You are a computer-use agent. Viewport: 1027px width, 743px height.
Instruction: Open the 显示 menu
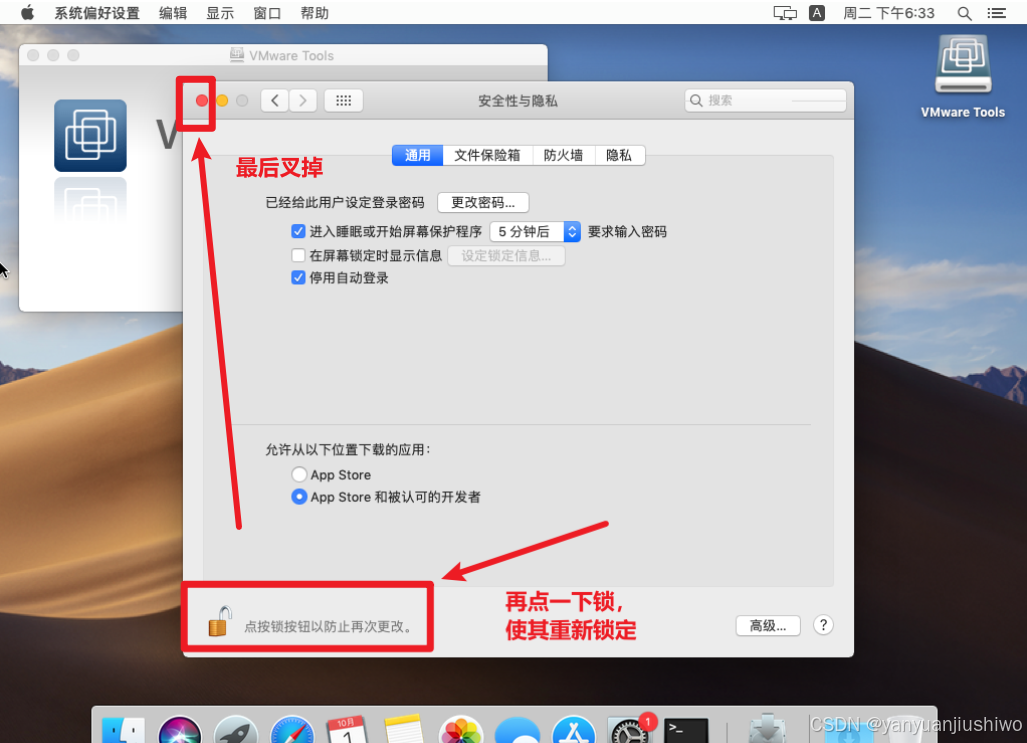[x=220, y=13]
